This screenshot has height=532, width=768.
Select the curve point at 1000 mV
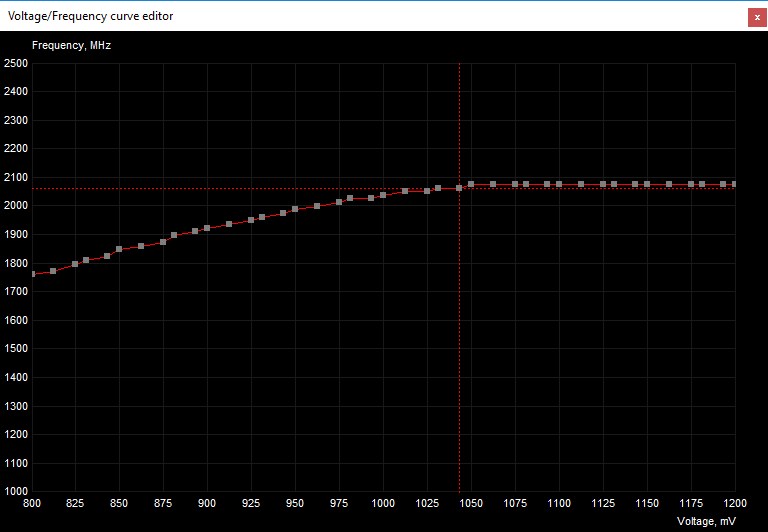(383, 195)
